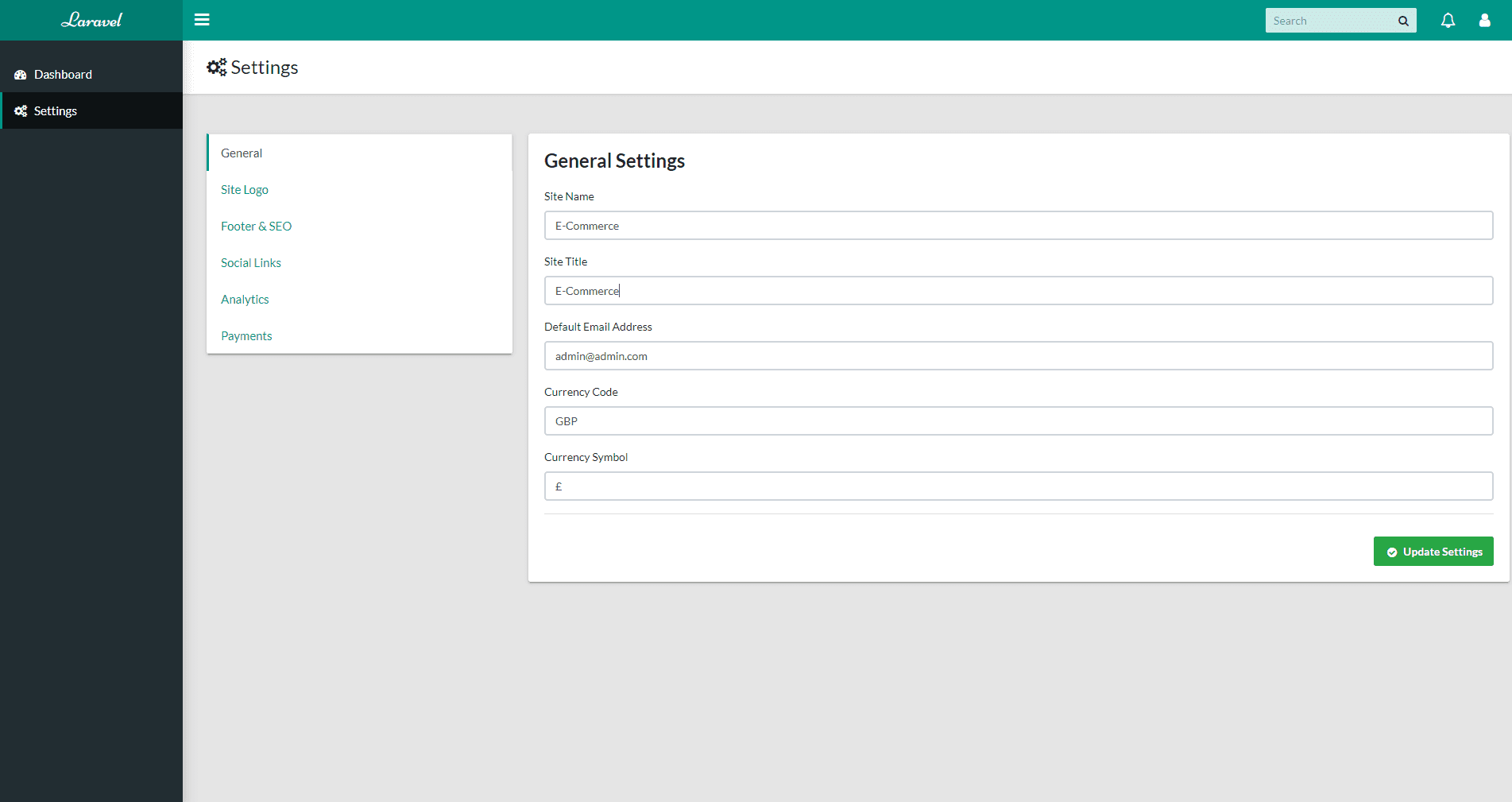Switch to the Site Logo tab
The height and width of the screenshot is (802, 1512).
244,189
